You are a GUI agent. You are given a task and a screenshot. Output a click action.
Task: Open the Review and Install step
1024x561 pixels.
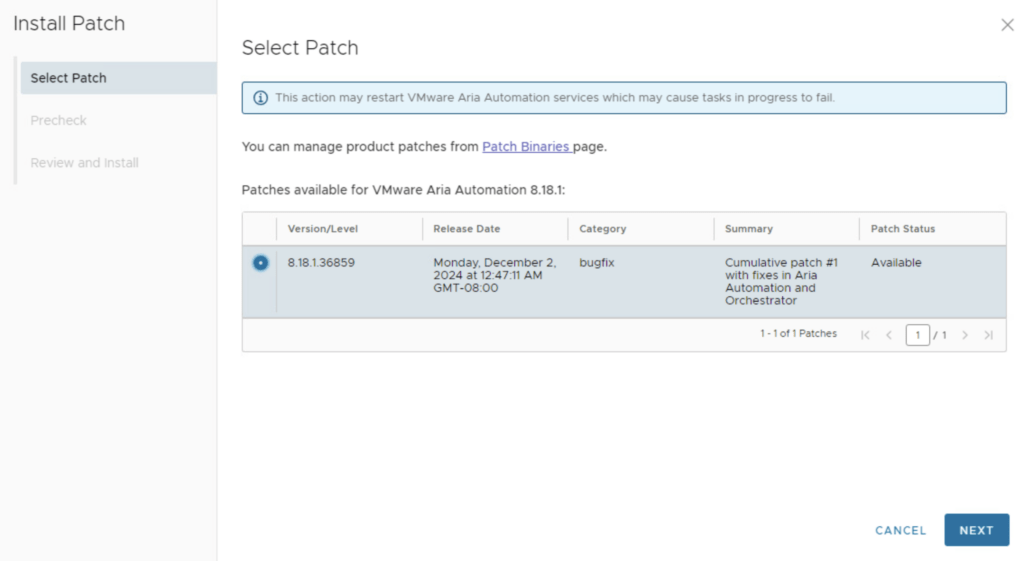tap(84, 163)
